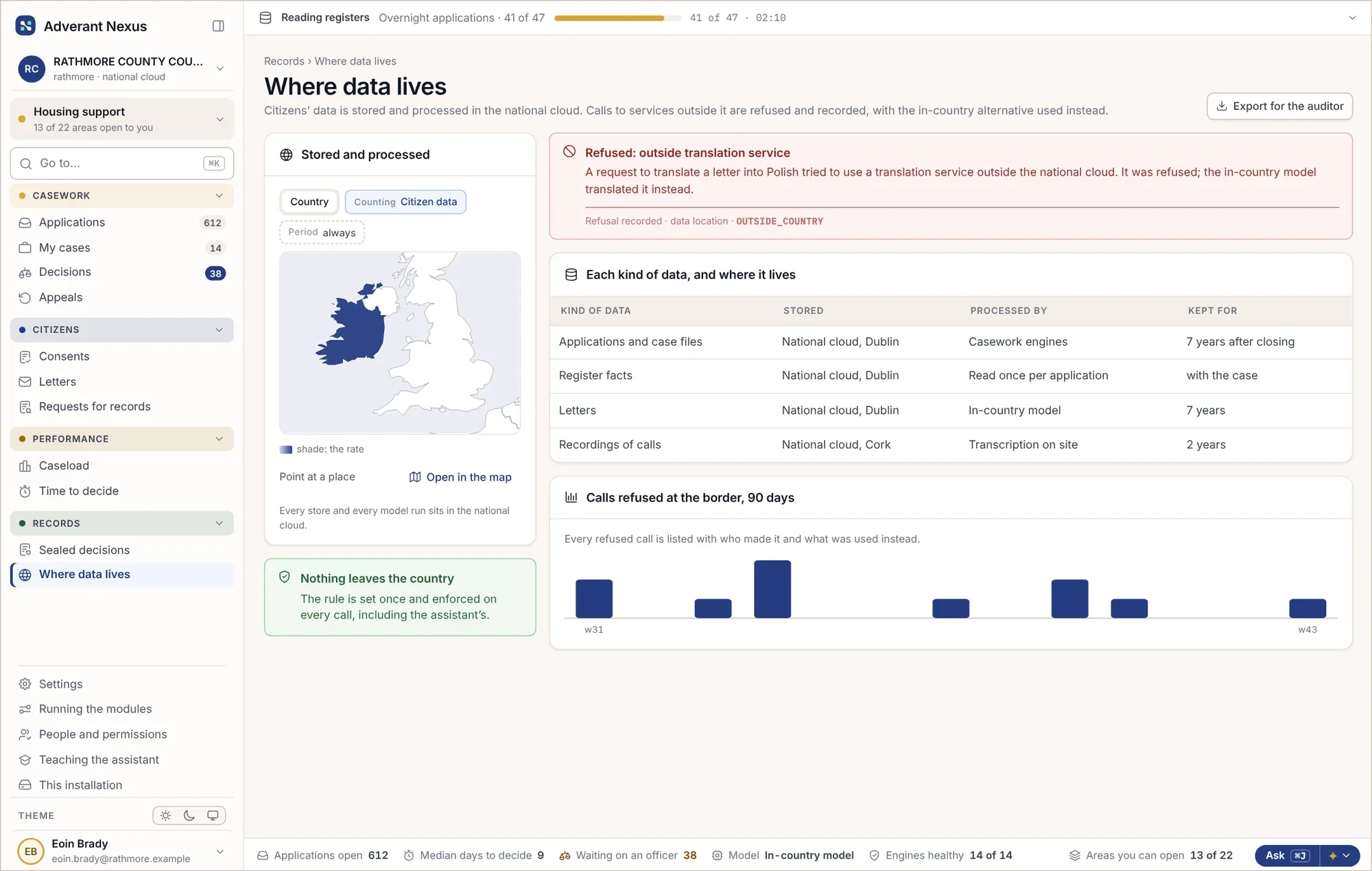1372x871 pixels.
Task: Collapse the sidebar with the panel icon
Action: click(x=218, y=26)
